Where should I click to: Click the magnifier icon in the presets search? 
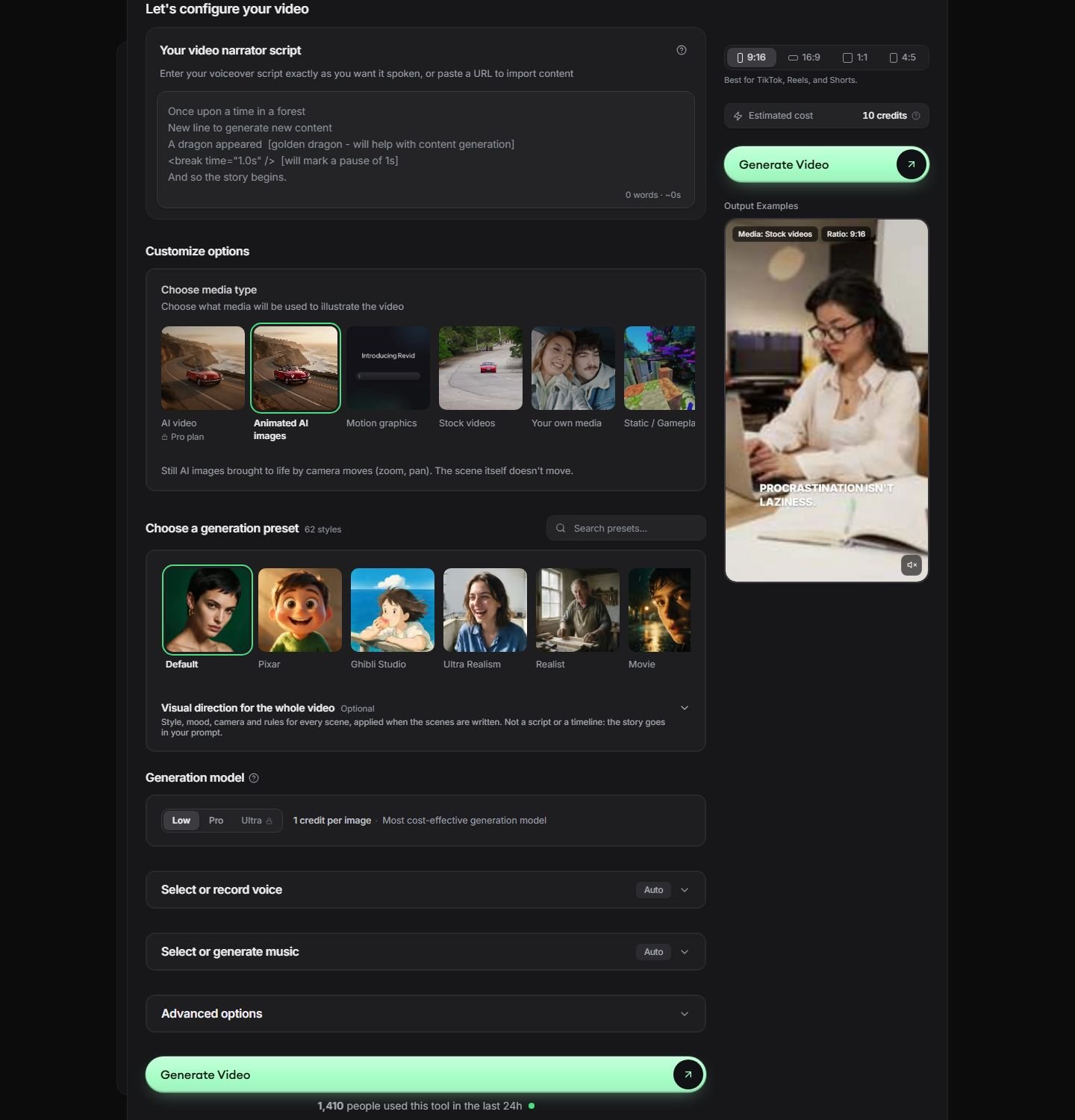point(561,528)
